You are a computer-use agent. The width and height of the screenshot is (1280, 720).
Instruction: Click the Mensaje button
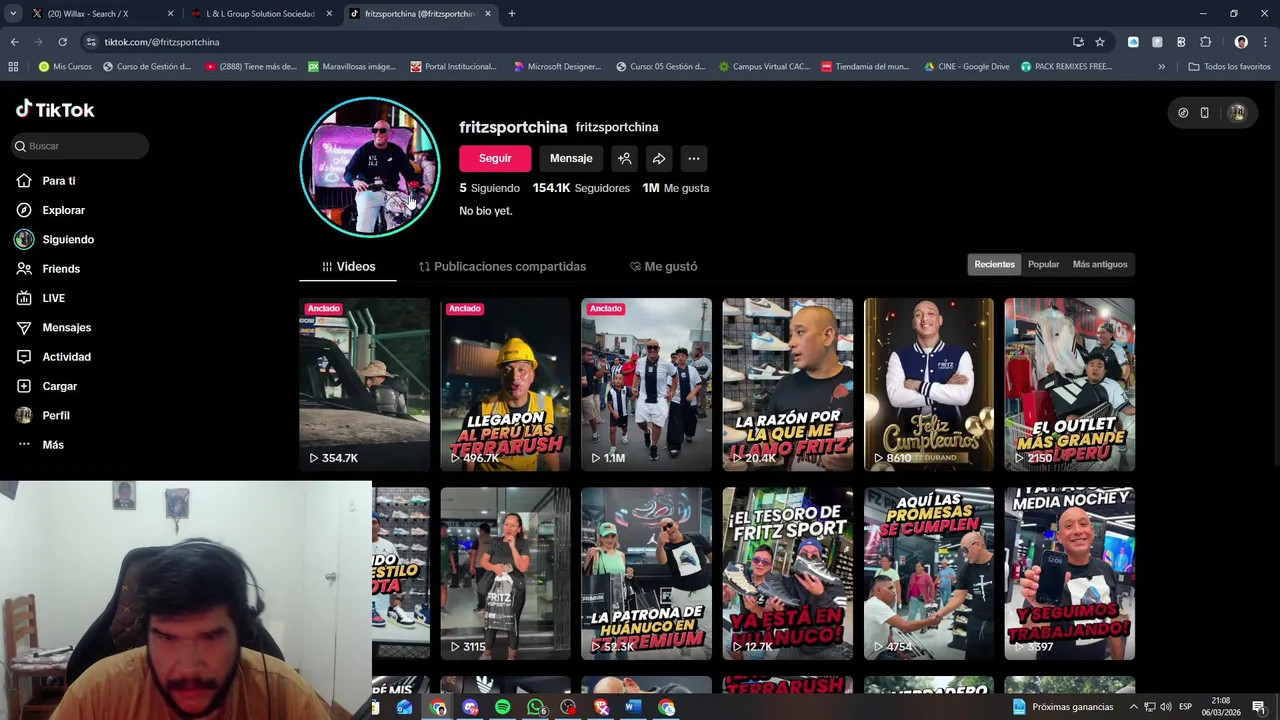pos(571,158)
